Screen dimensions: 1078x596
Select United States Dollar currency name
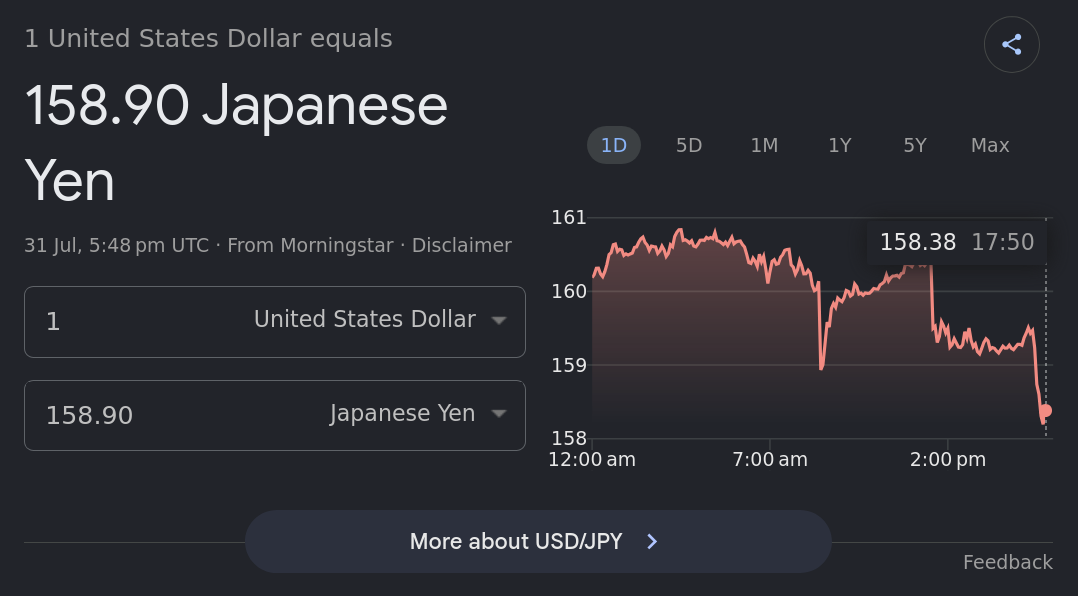click(x=364, y=320)
